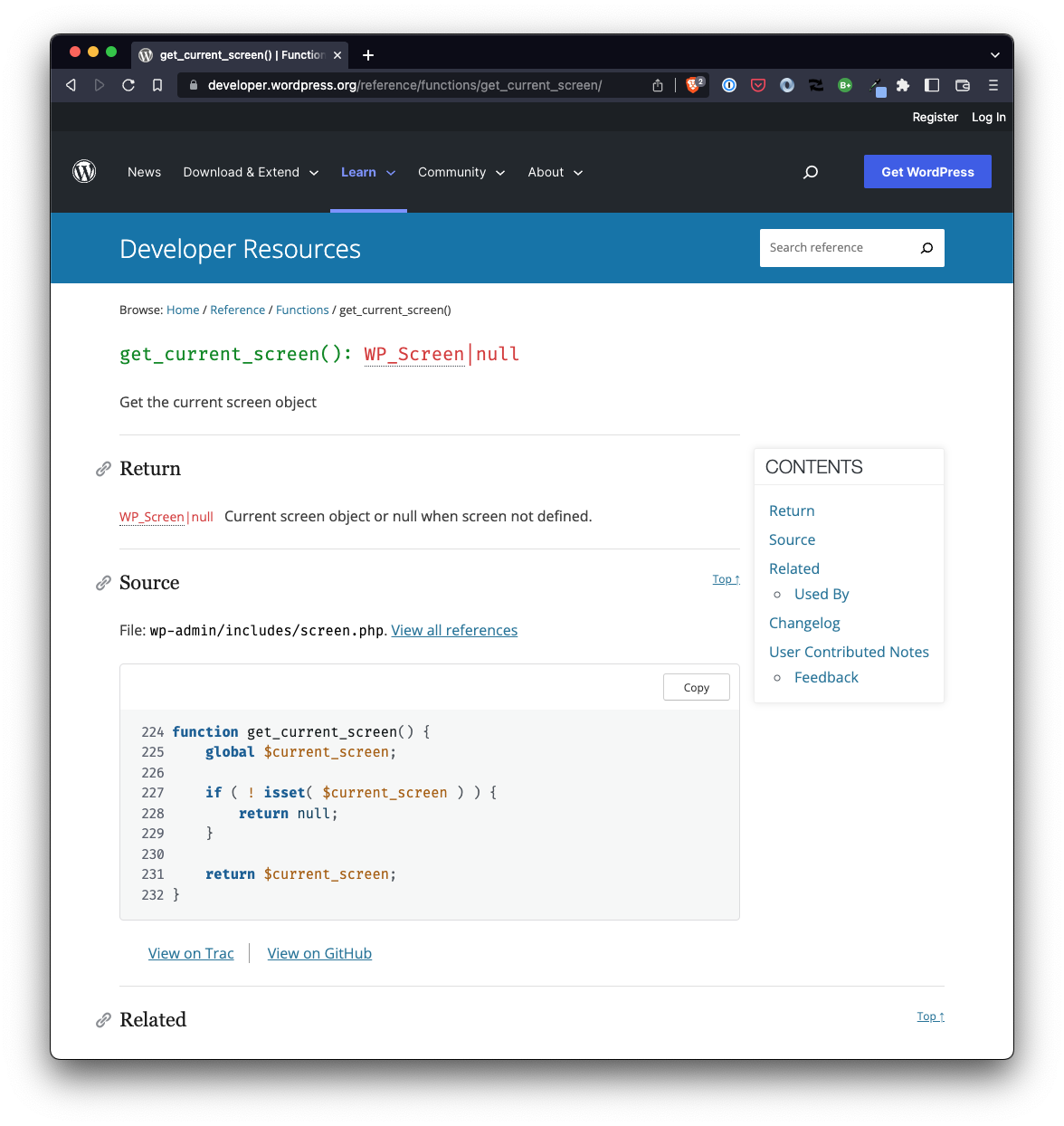This screenshot has height=1126, width=1064.
Task: Click the WordPress logo in header
Action: pyautogui.click(x=84, y=172)
